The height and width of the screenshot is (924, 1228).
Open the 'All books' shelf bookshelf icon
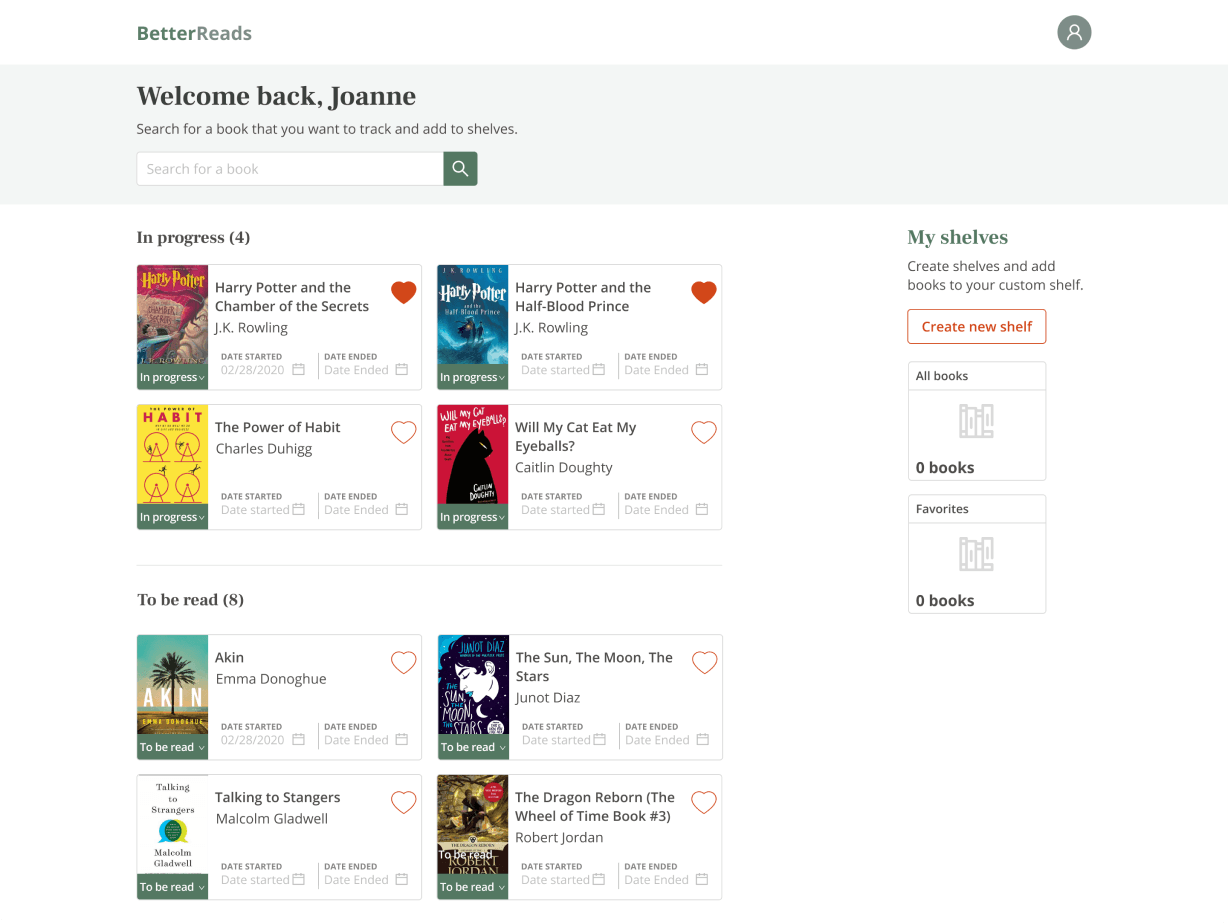click(x=976, y=421)
